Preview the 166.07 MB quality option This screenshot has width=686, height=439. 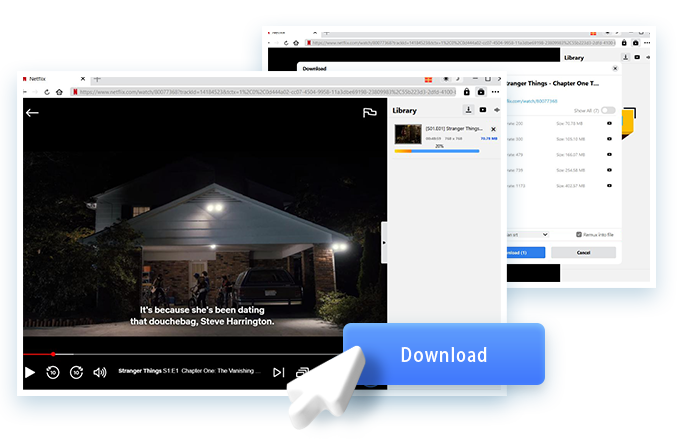coord(609,155)
